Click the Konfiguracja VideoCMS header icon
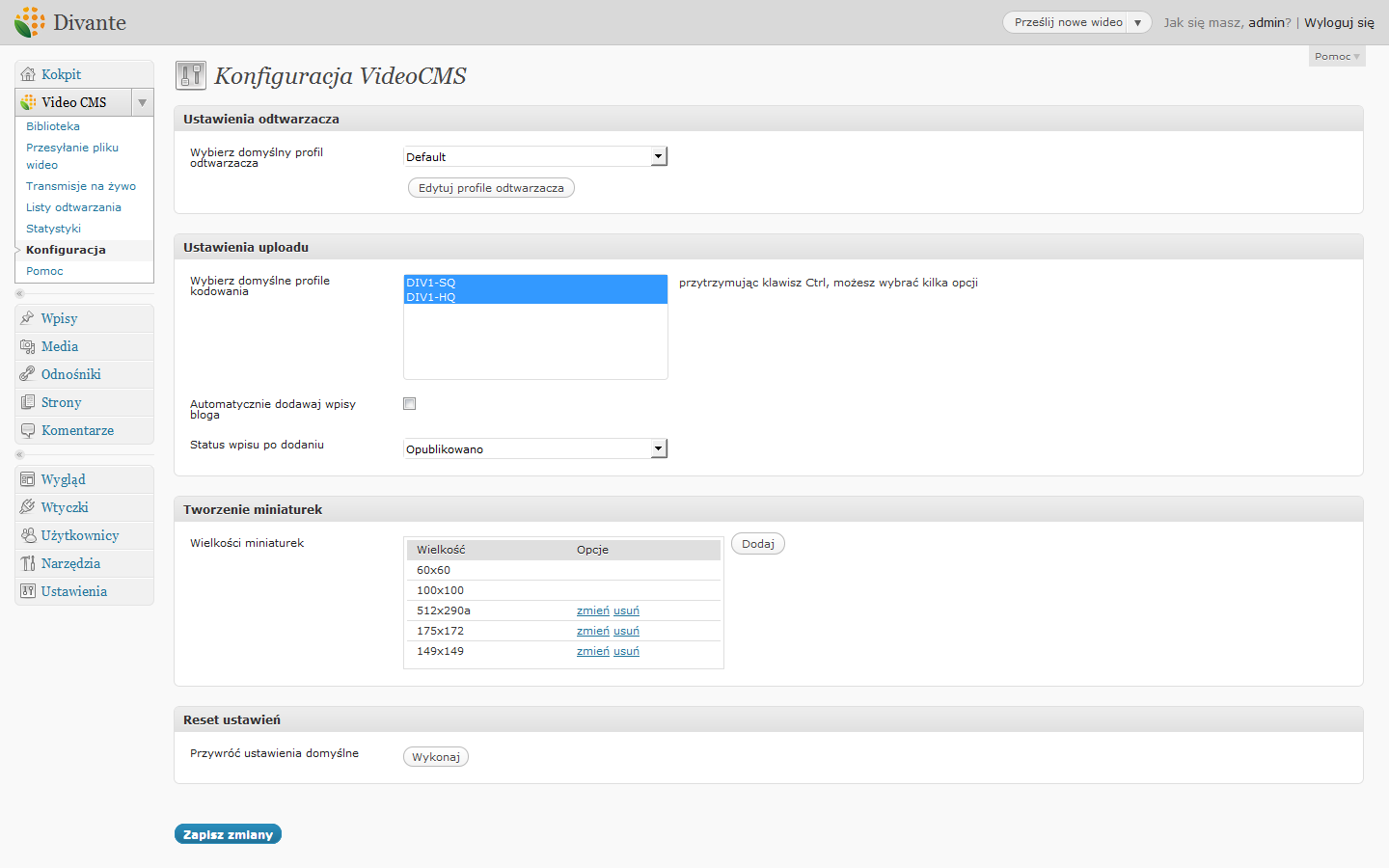Viewport: 1389px width, 868px height. (191, 75)
